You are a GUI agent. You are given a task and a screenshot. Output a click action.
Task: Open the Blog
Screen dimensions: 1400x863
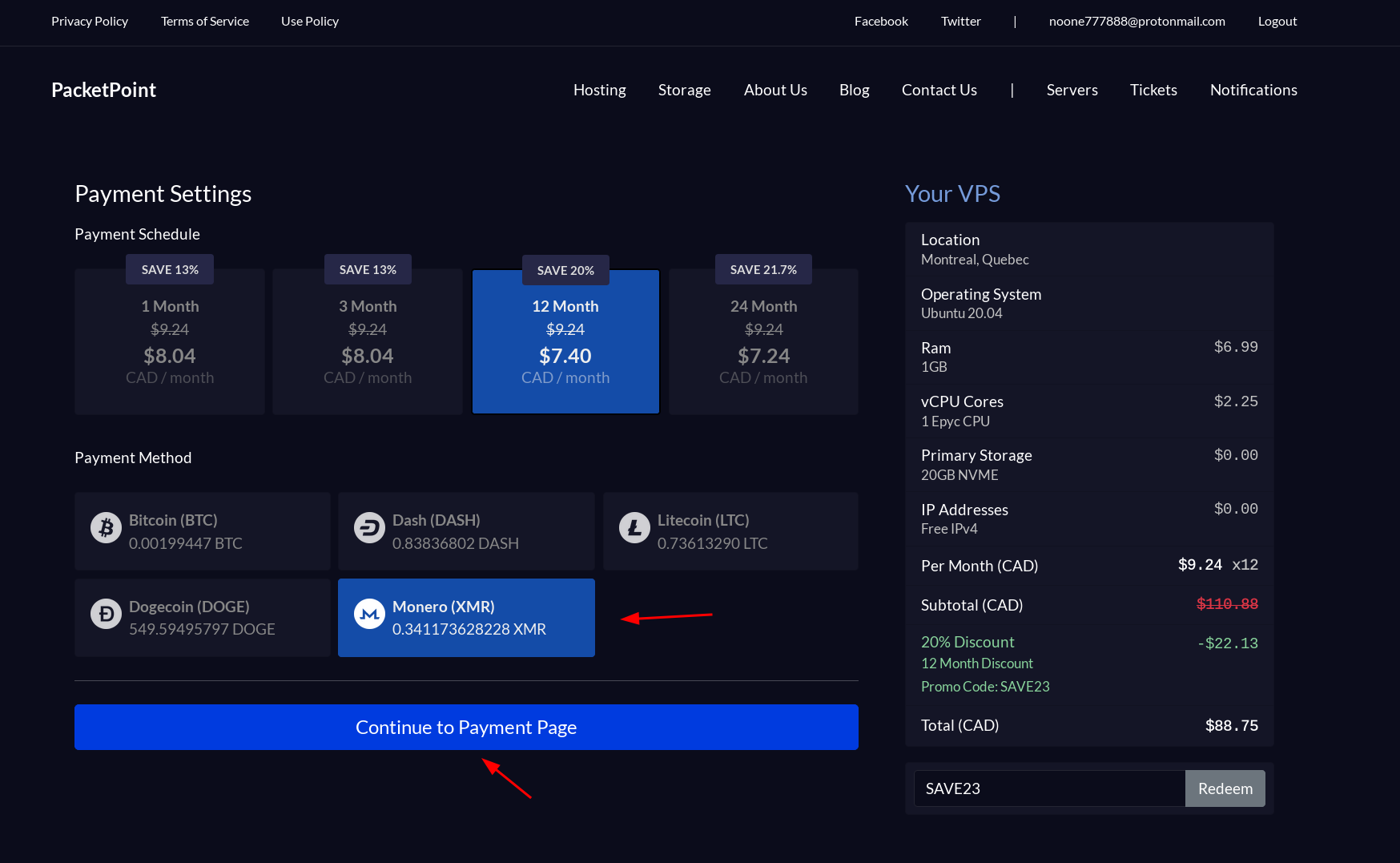click(855, 90)
